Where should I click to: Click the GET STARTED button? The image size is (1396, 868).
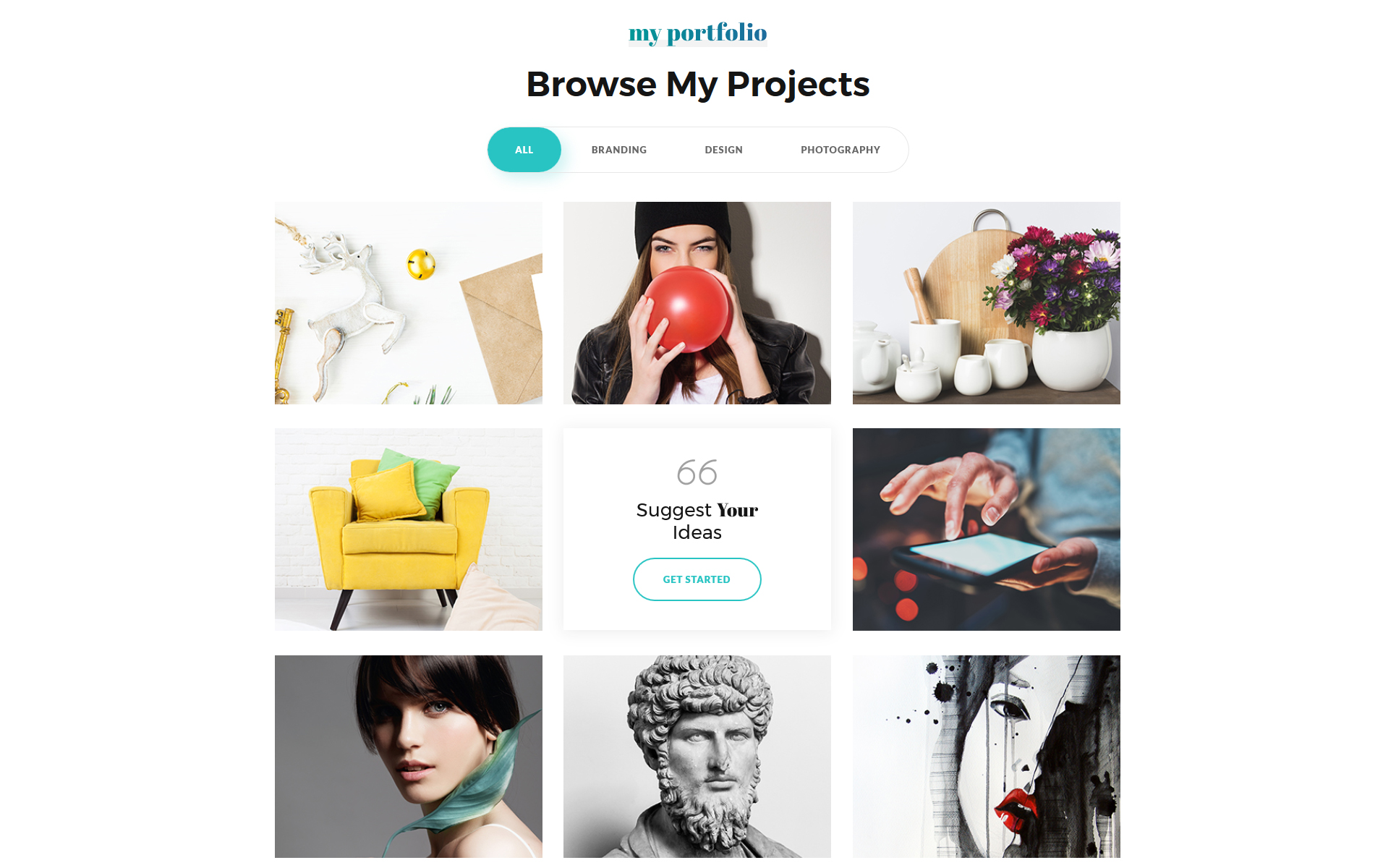point(697,579)
